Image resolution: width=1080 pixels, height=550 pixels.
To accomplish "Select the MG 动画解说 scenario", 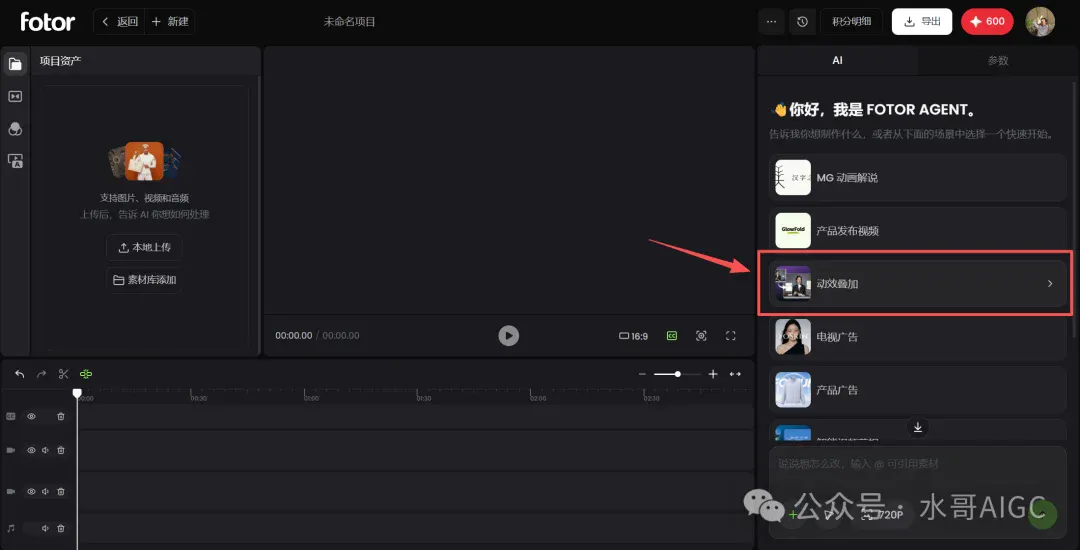I will coord(918,178).
